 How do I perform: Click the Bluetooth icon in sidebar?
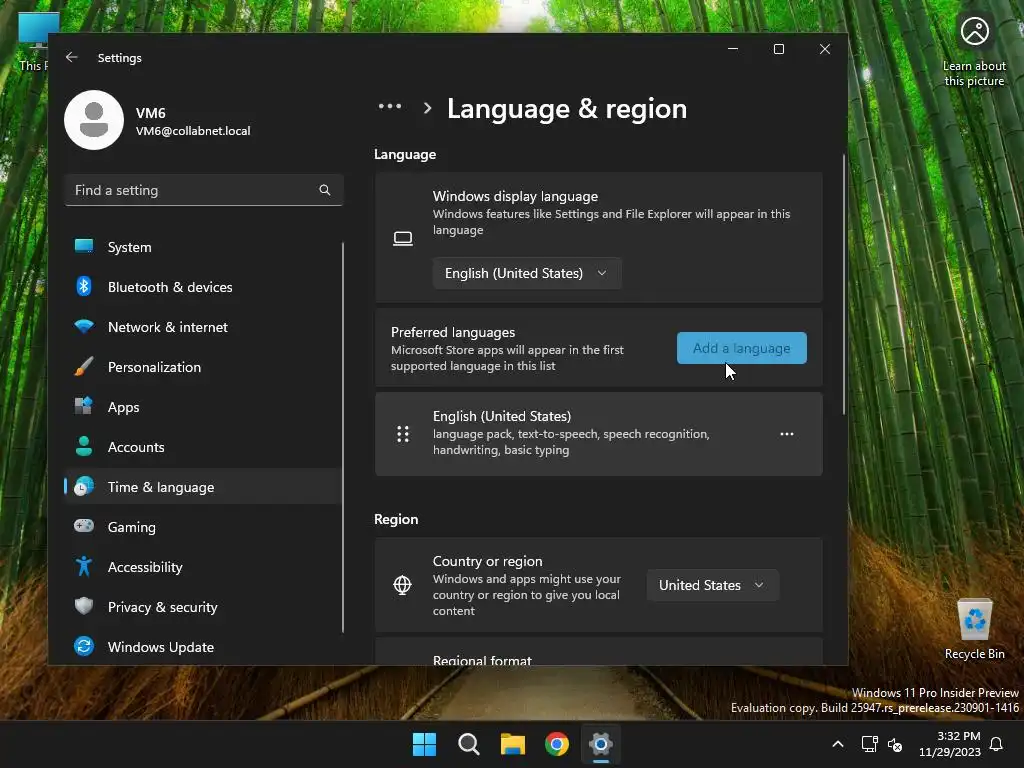point(84,286)
